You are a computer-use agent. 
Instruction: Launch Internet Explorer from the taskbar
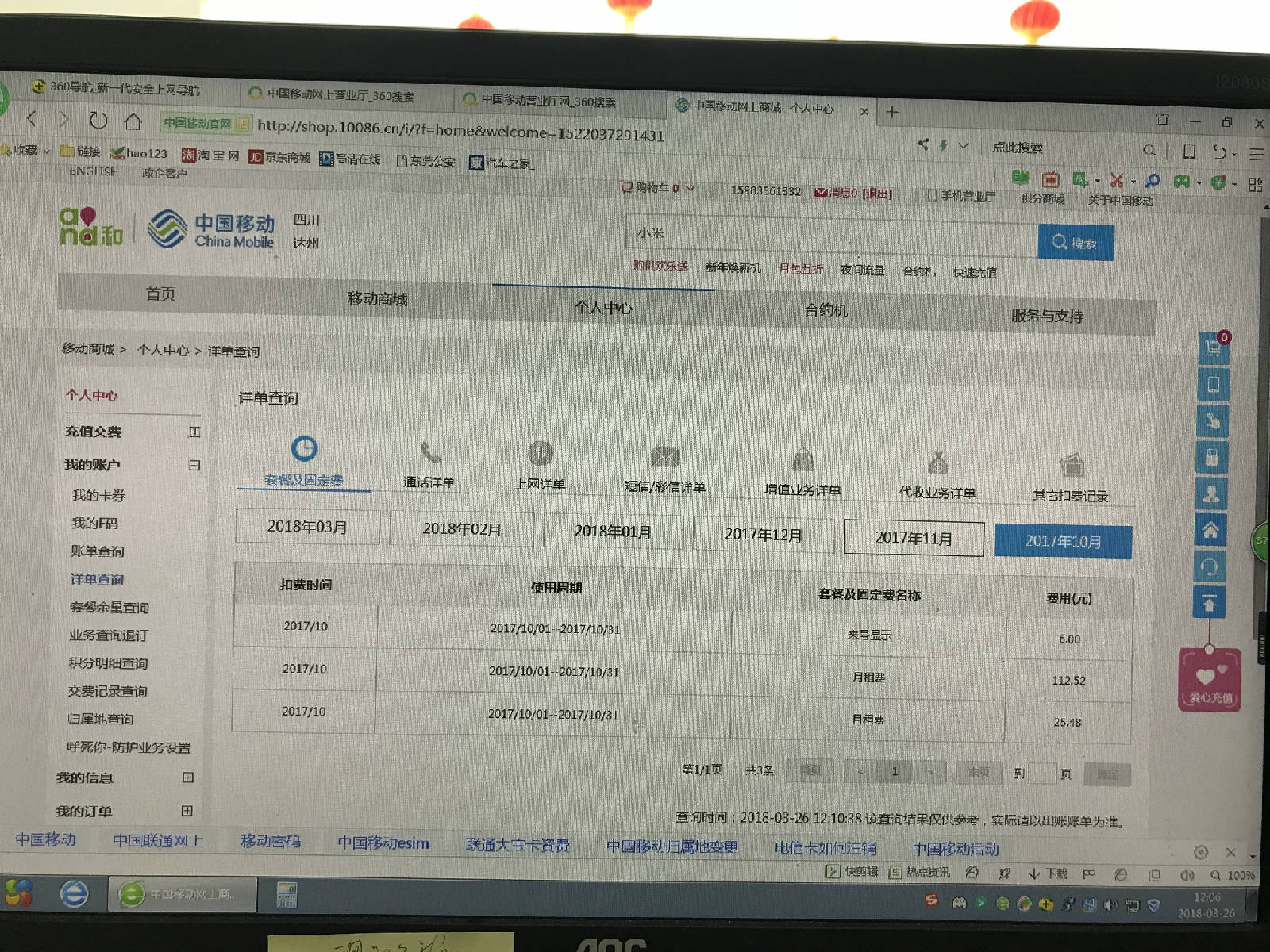(x=74, y=894)
